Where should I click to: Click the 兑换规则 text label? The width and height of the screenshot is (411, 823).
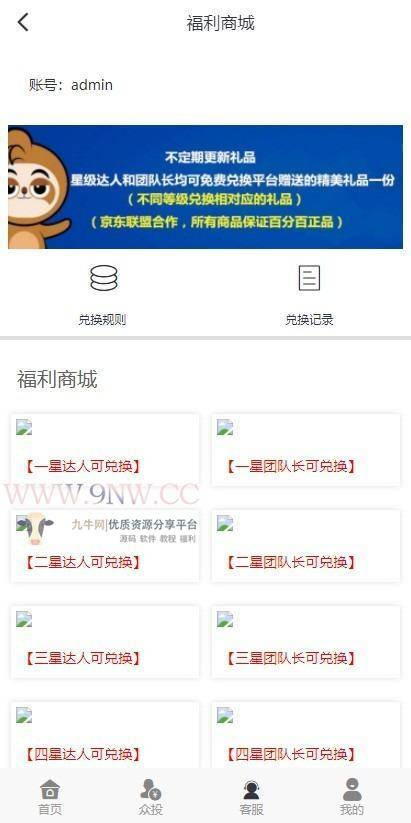coord(102,320)
